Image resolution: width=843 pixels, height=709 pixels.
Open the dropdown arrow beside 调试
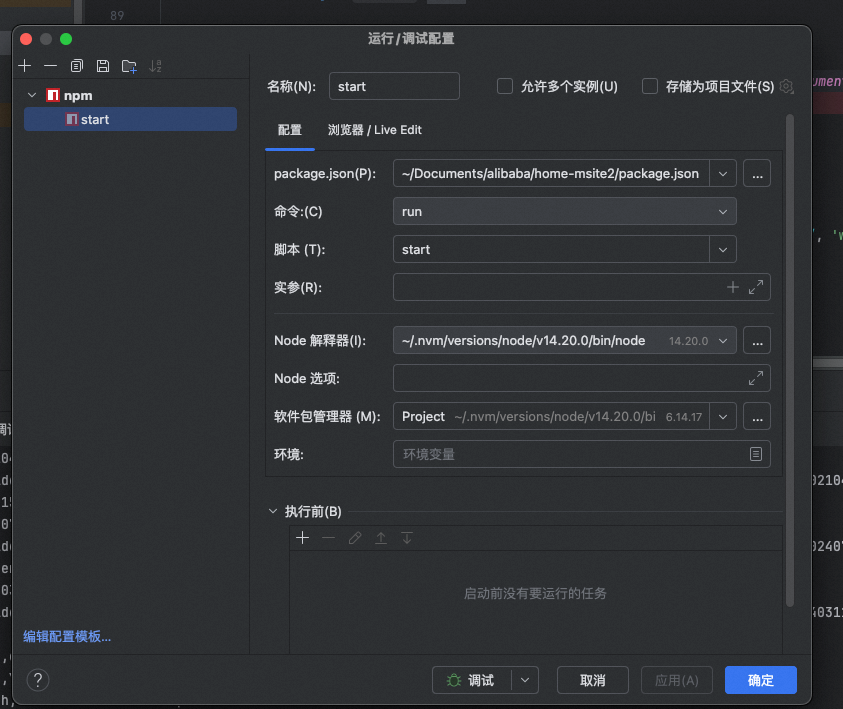tap(525, 681)
